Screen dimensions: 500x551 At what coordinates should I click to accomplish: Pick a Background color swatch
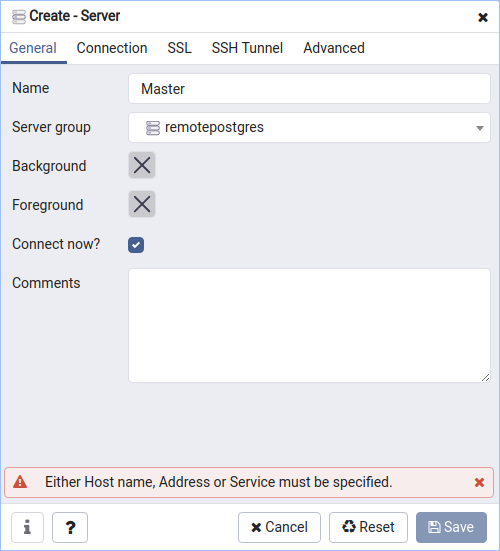tap(142, 165)
